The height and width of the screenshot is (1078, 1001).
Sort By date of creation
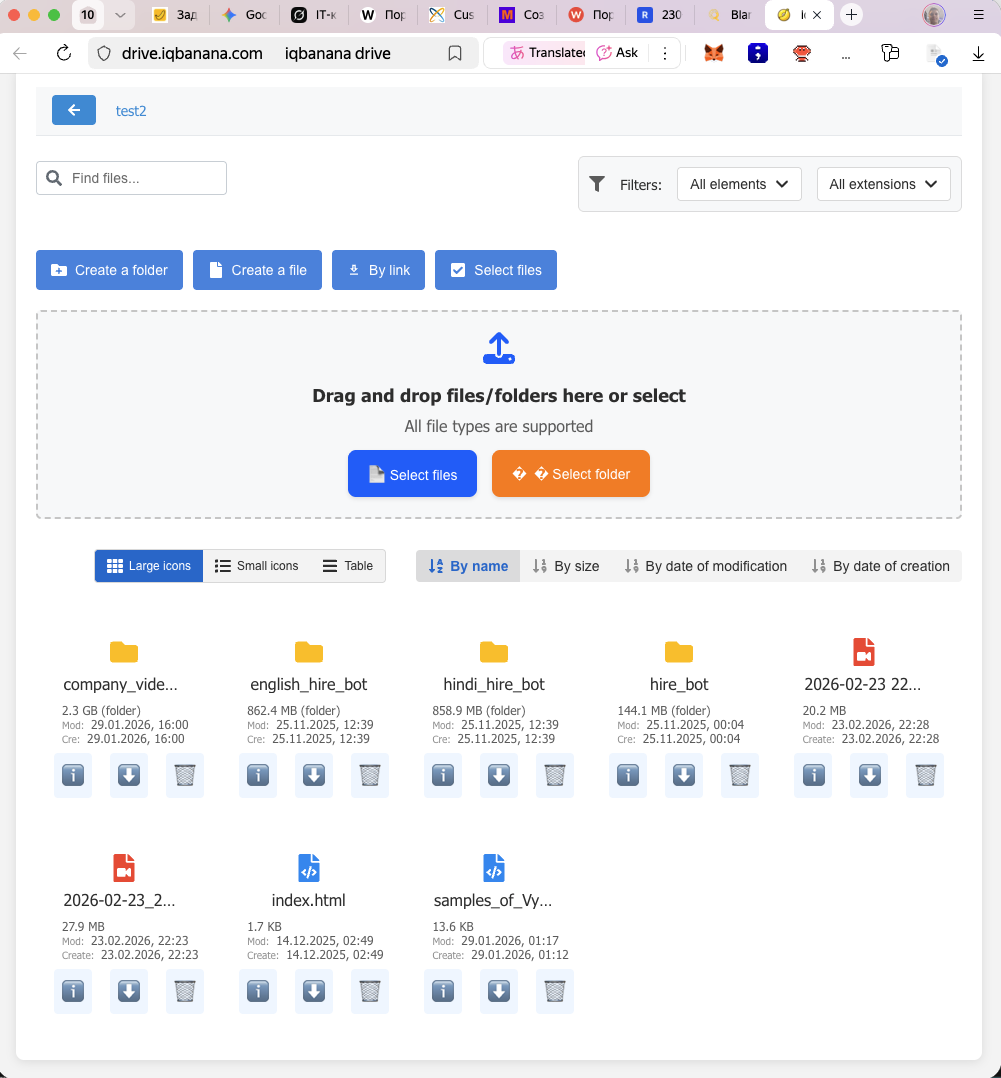pos(881,566)
